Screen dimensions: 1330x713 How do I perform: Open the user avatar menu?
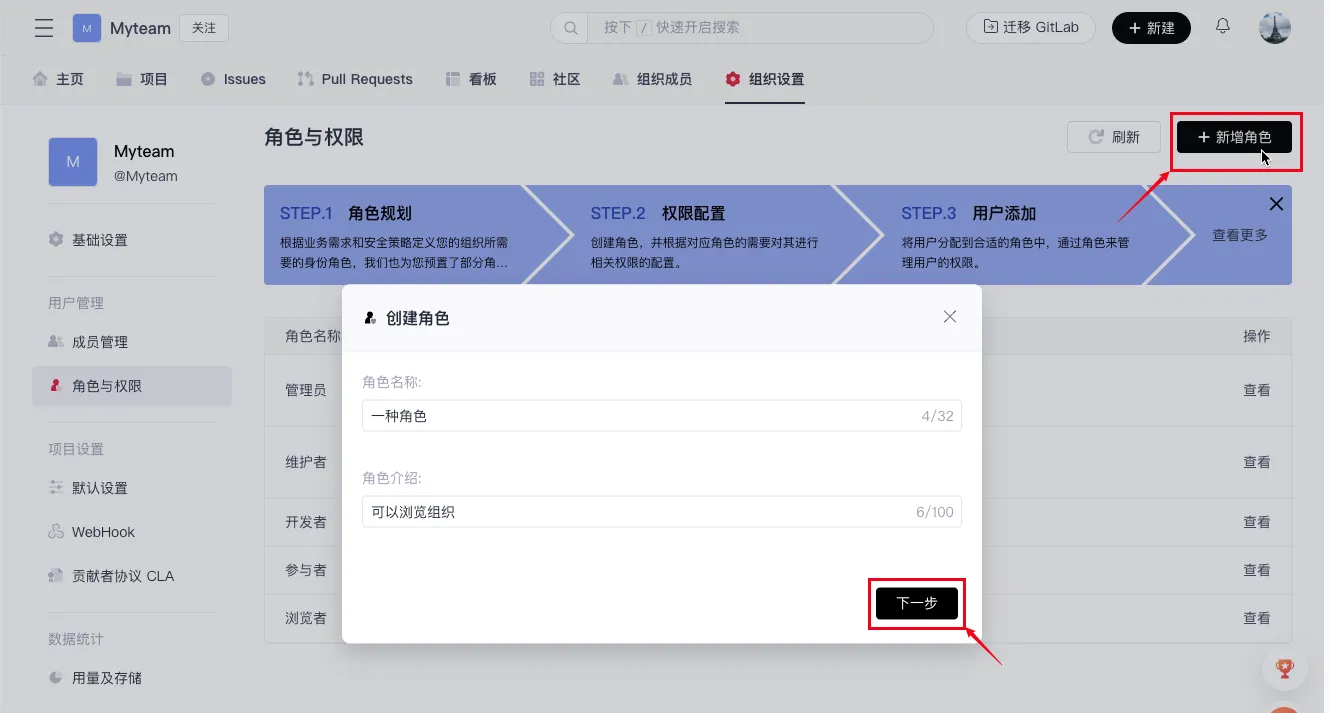[x=1274, y=28]
